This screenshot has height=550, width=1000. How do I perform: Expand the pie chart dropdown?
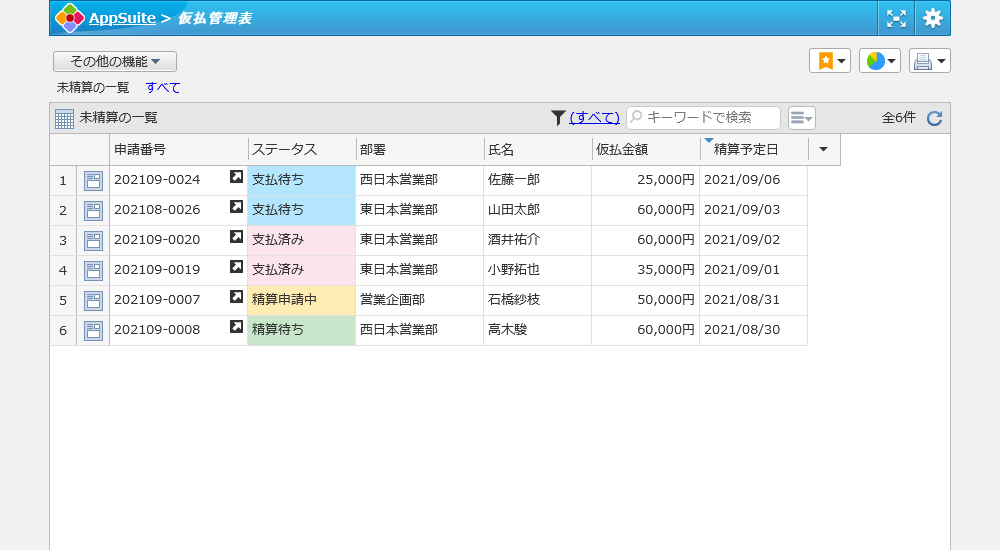coord(880,61)
